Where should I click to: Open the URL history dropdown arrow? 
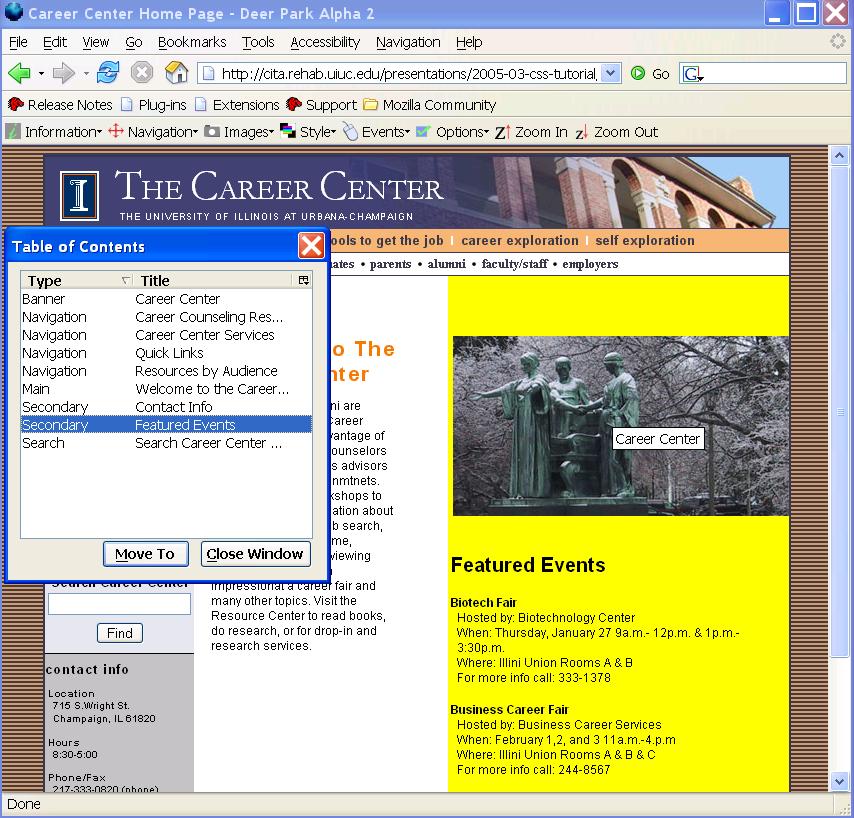point(611,73)
